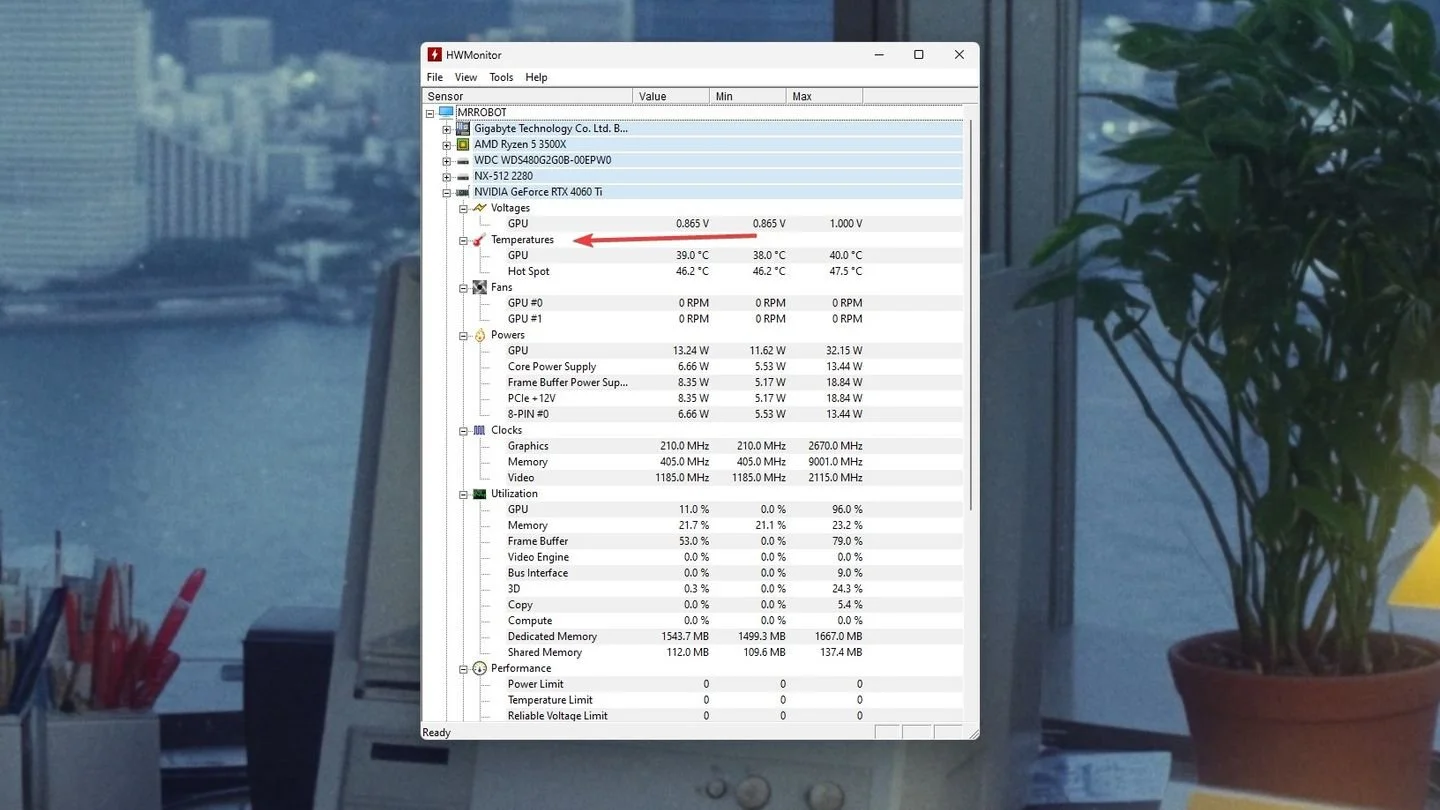Click the MRROBOT computer icon
1440x810 pixels.
click(x=446, y=112)
